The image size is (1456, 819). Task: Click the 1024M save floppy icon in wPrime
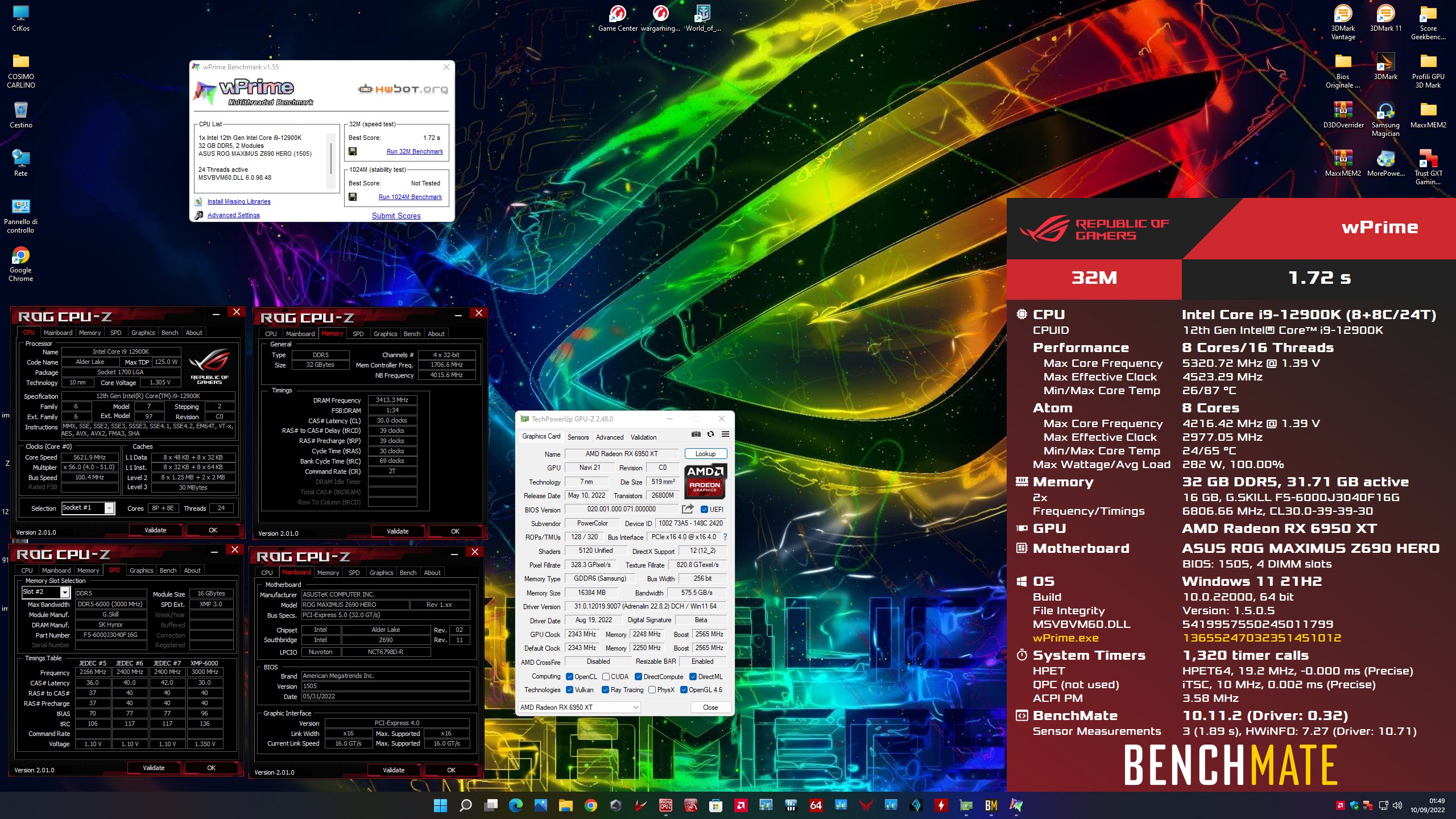click(x=353, y=197)
